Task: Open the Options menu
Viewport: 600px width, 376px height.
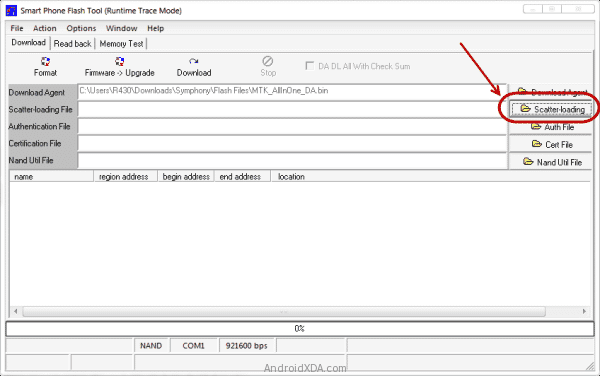Action: click(x=81, y=28)
